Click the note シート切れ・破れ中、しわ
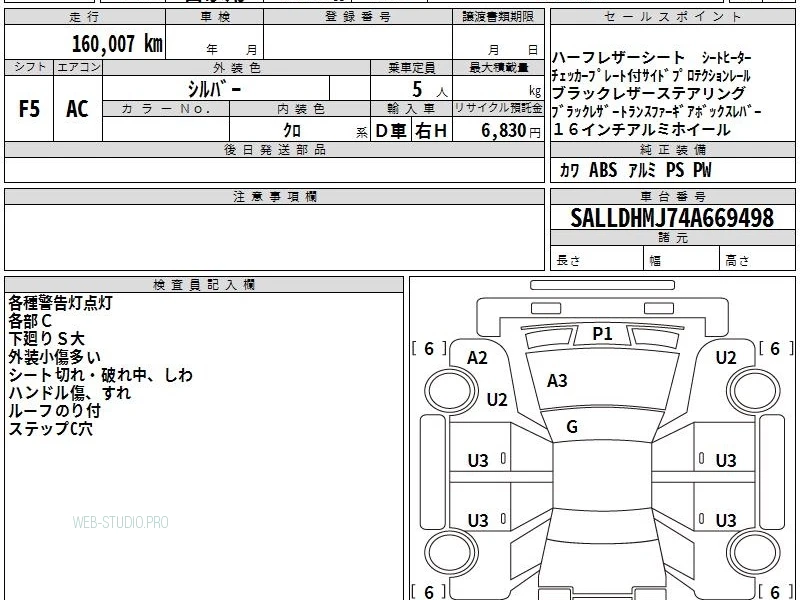Viewport: 800px width, 600px height. click(101, 375)
